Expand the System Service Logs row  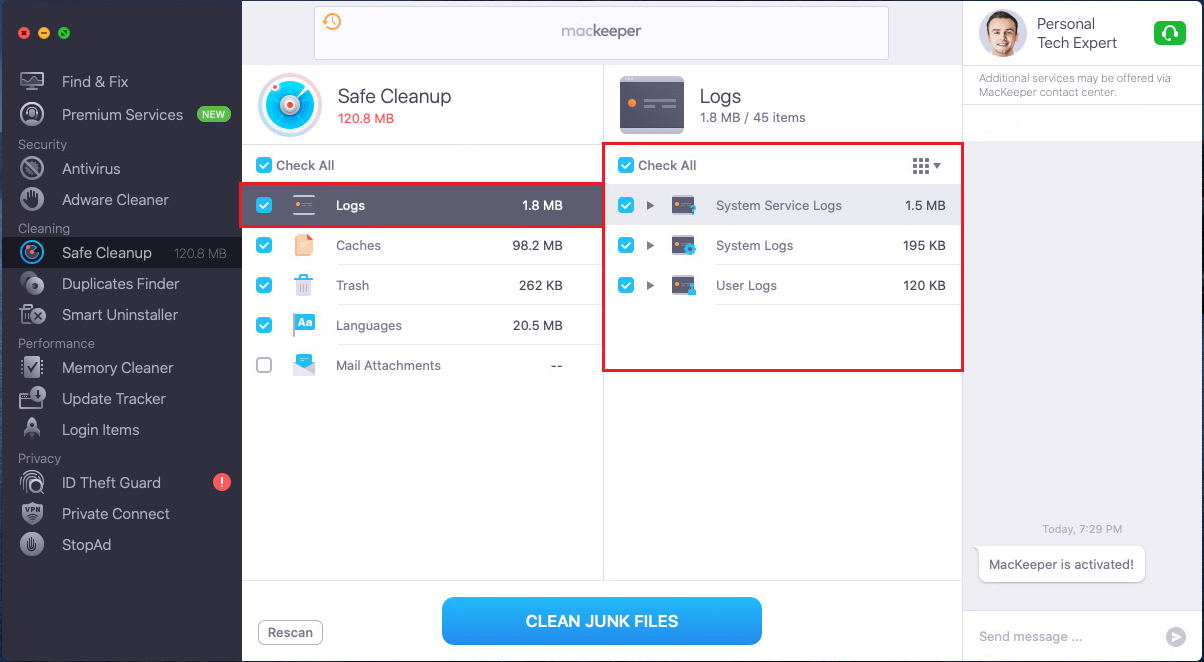tap(650, 205)
